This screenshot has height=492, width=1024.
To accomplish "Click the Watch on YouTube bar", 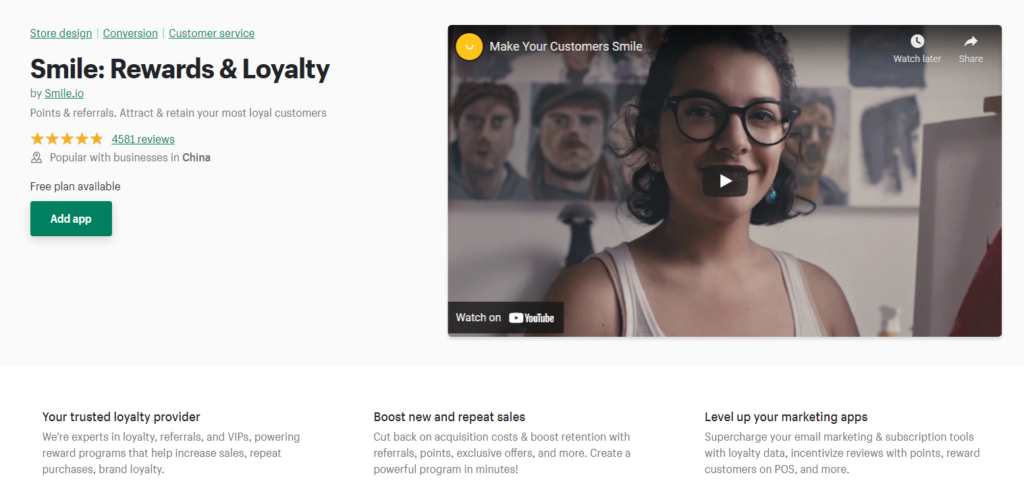I will tap(505, 318).
